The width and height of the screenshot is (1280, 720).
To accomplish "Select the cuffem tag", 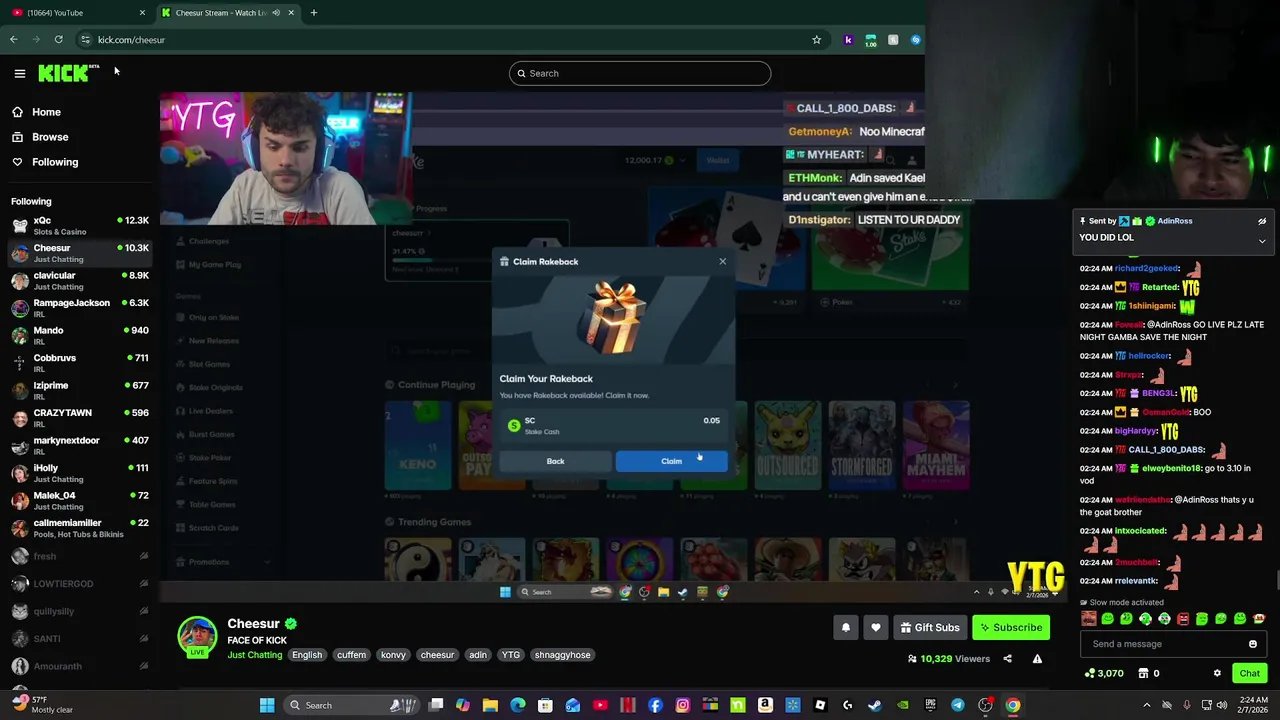I will [351, 655].
